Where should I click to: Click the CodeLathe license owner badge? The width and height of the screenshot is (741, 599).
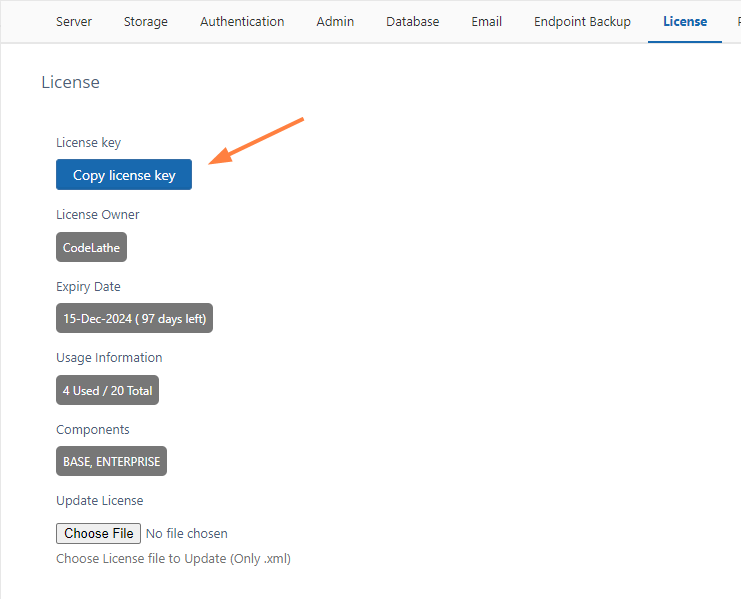91,247
